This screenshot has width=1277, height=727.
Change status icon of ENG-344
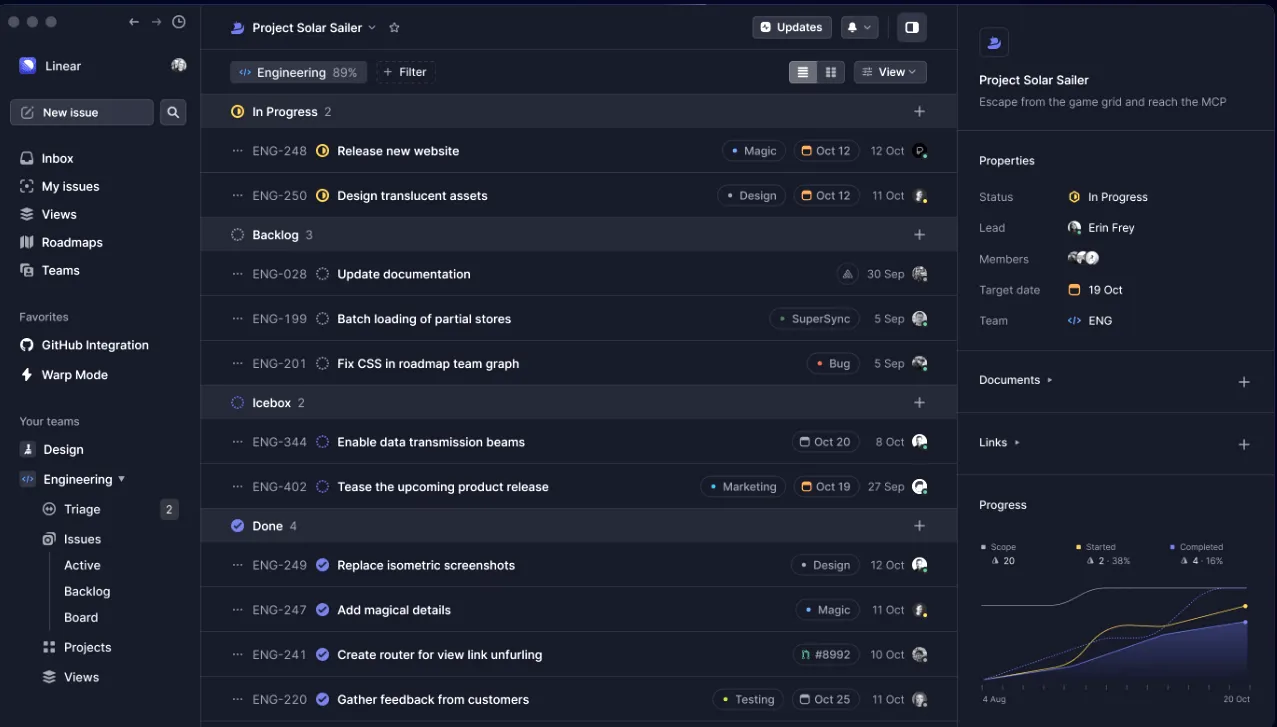[x=322, y=442]
